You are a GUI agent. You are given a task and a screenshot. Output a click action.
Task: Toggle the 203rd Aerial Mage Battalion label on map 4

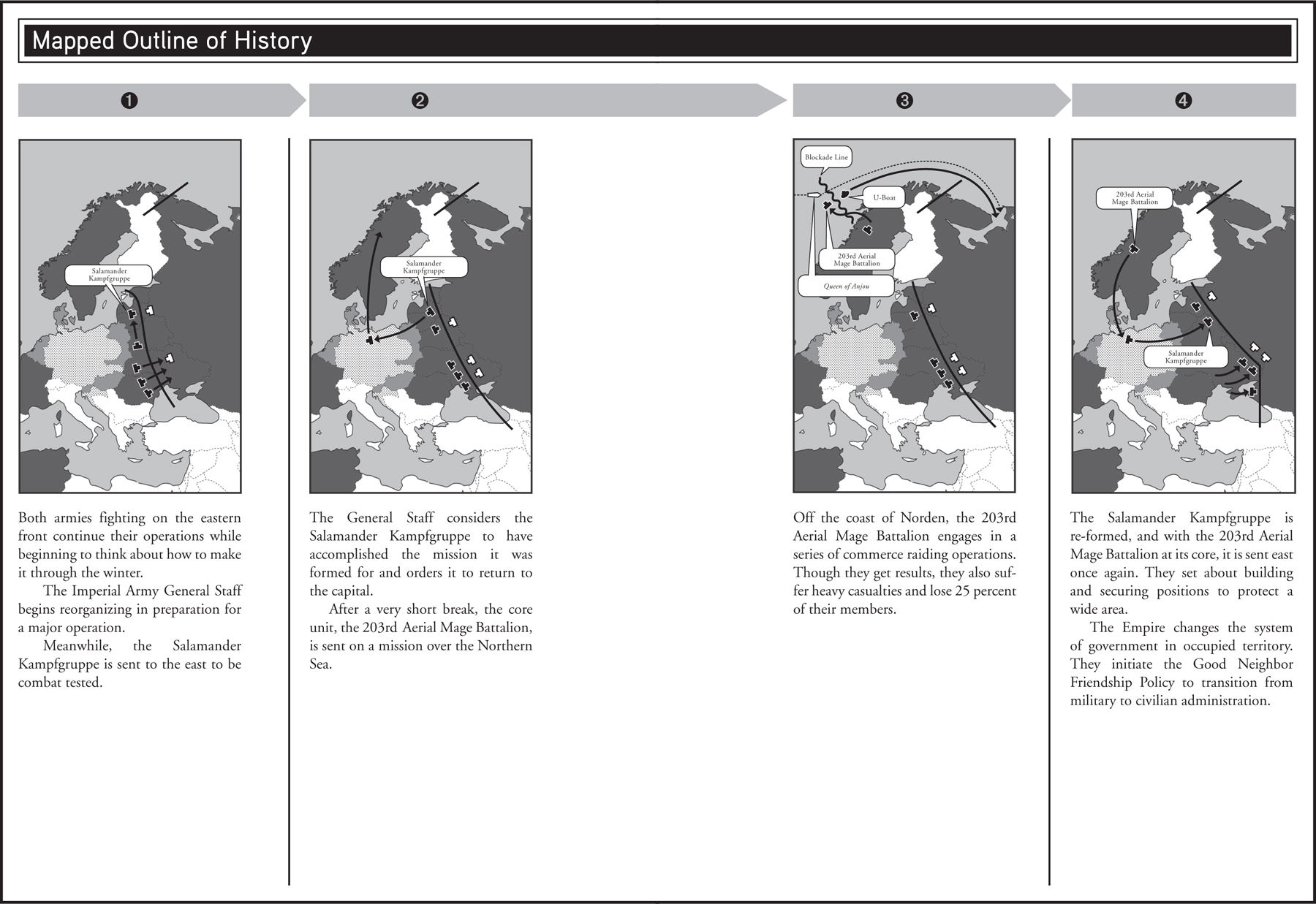1134,196
